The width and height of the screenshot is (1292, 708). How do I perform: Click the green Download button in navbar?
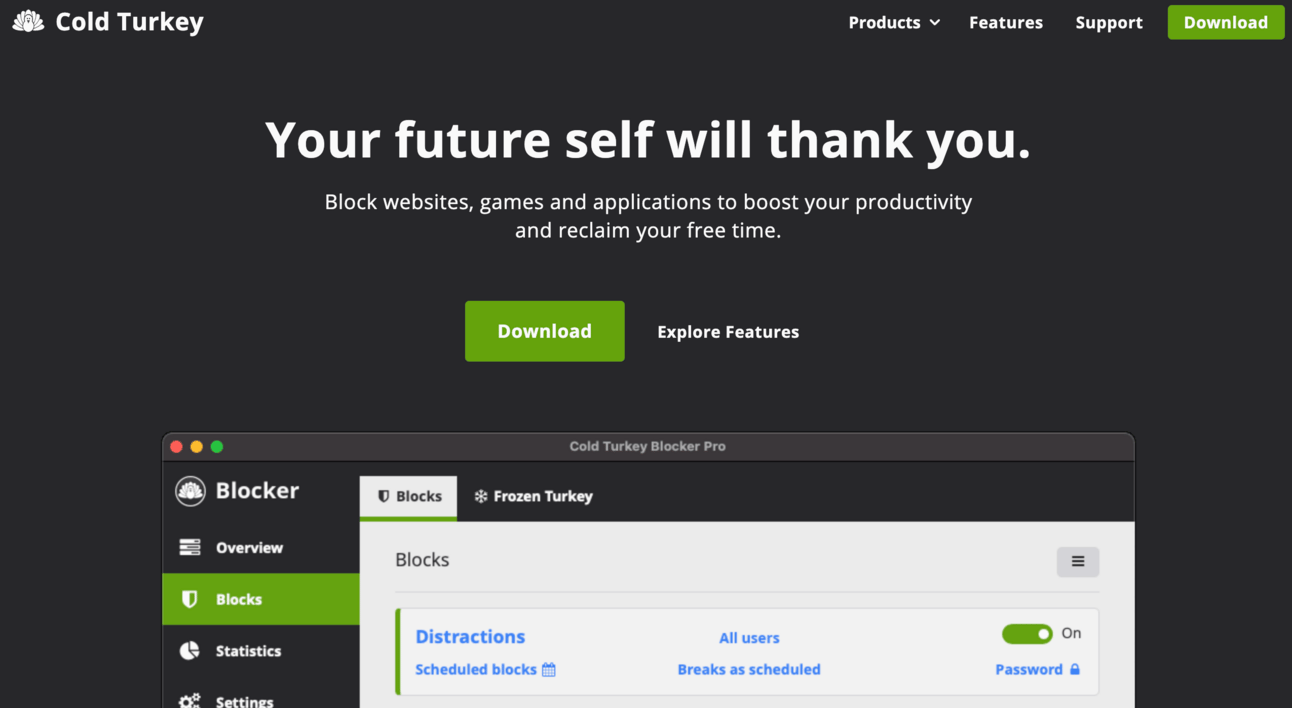[x=1225, y=22]
